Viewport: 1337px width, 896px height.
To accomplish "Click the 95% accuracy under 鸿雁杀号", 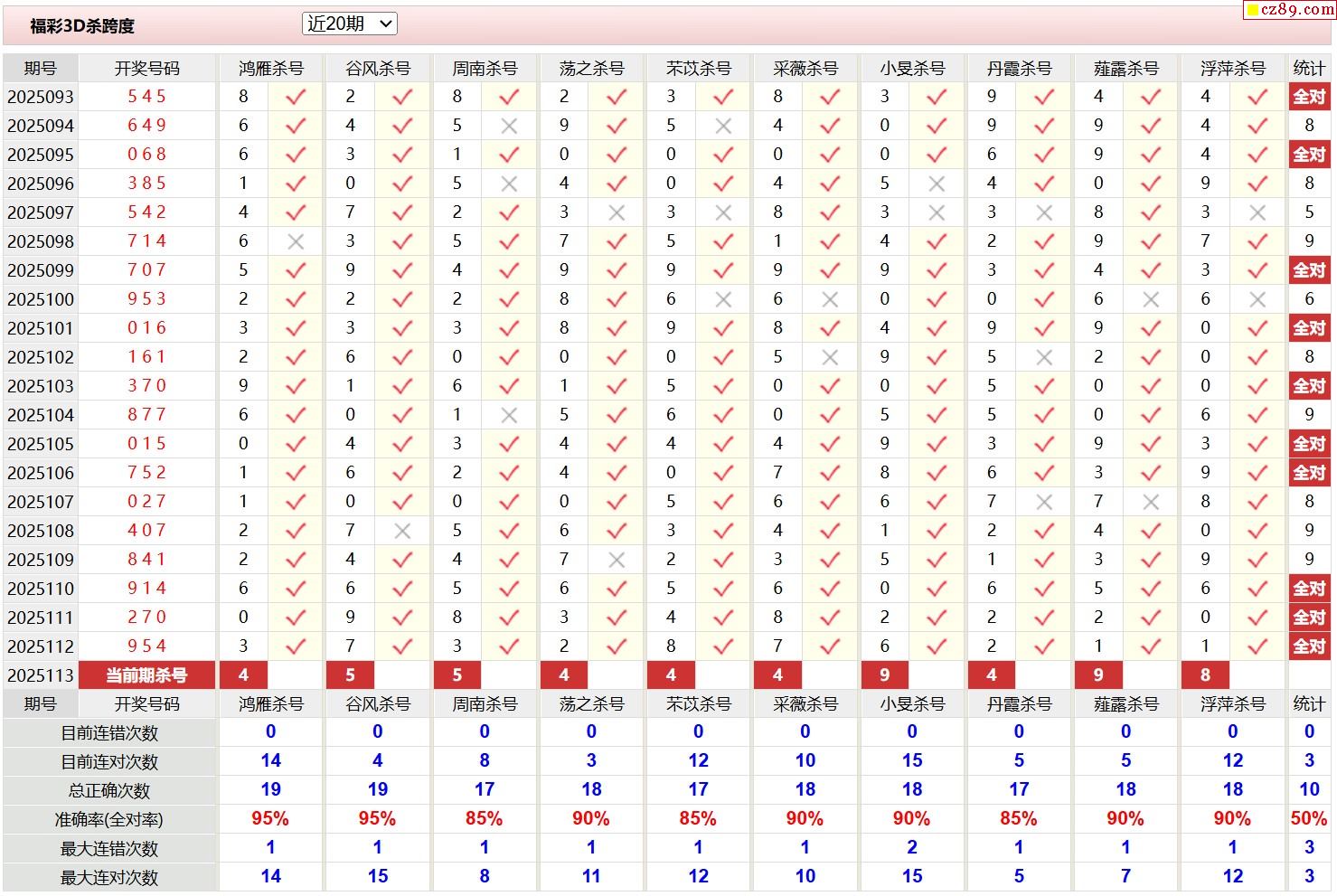I will point(270,819).
